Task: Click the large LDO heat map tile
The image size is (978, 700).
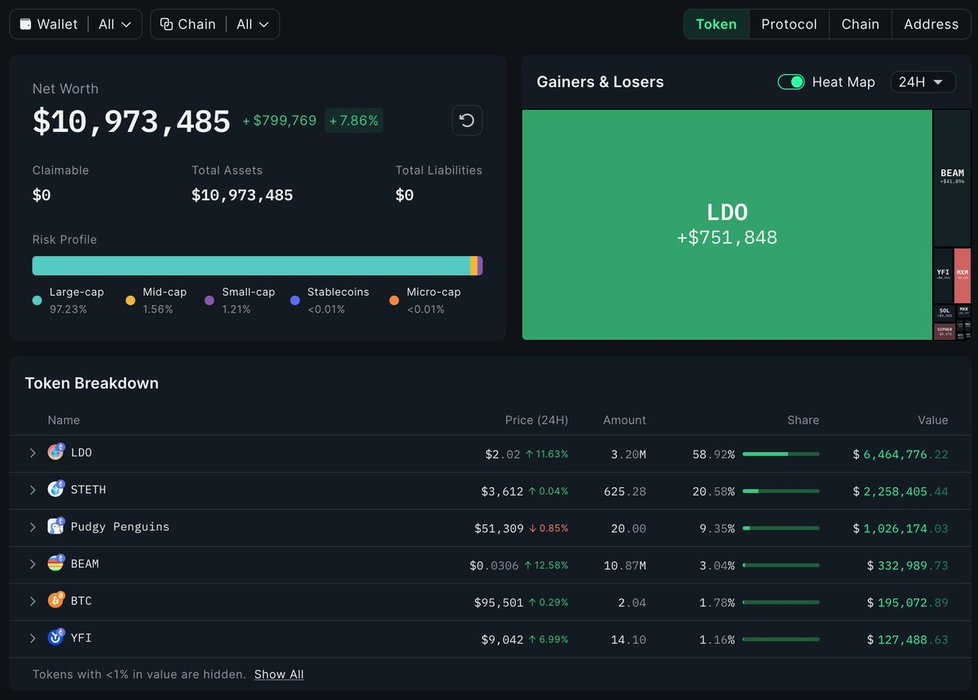Action: pos(727,225)
